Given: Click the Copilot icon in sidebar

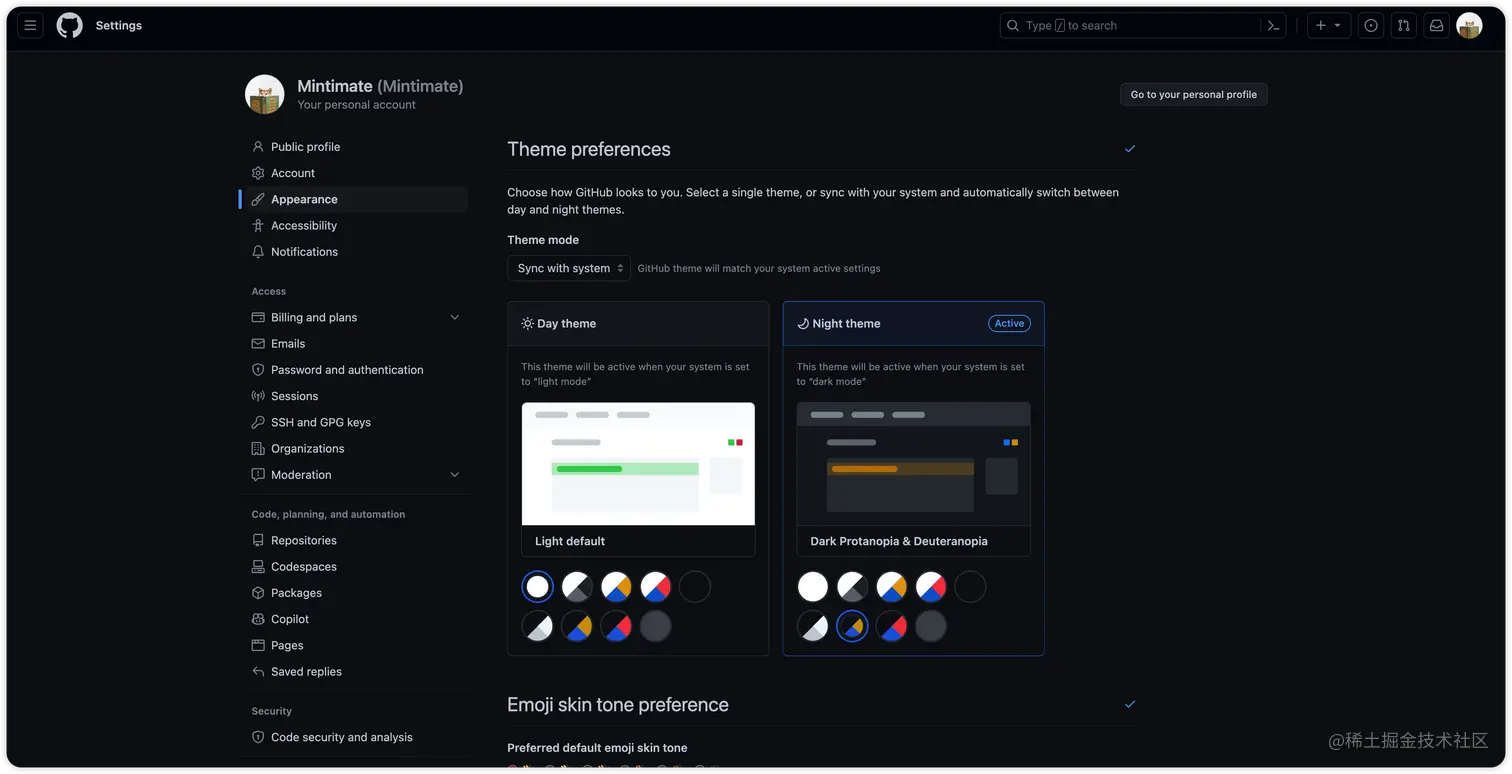Looking at the screenshot, I should [x=258, y=618].
